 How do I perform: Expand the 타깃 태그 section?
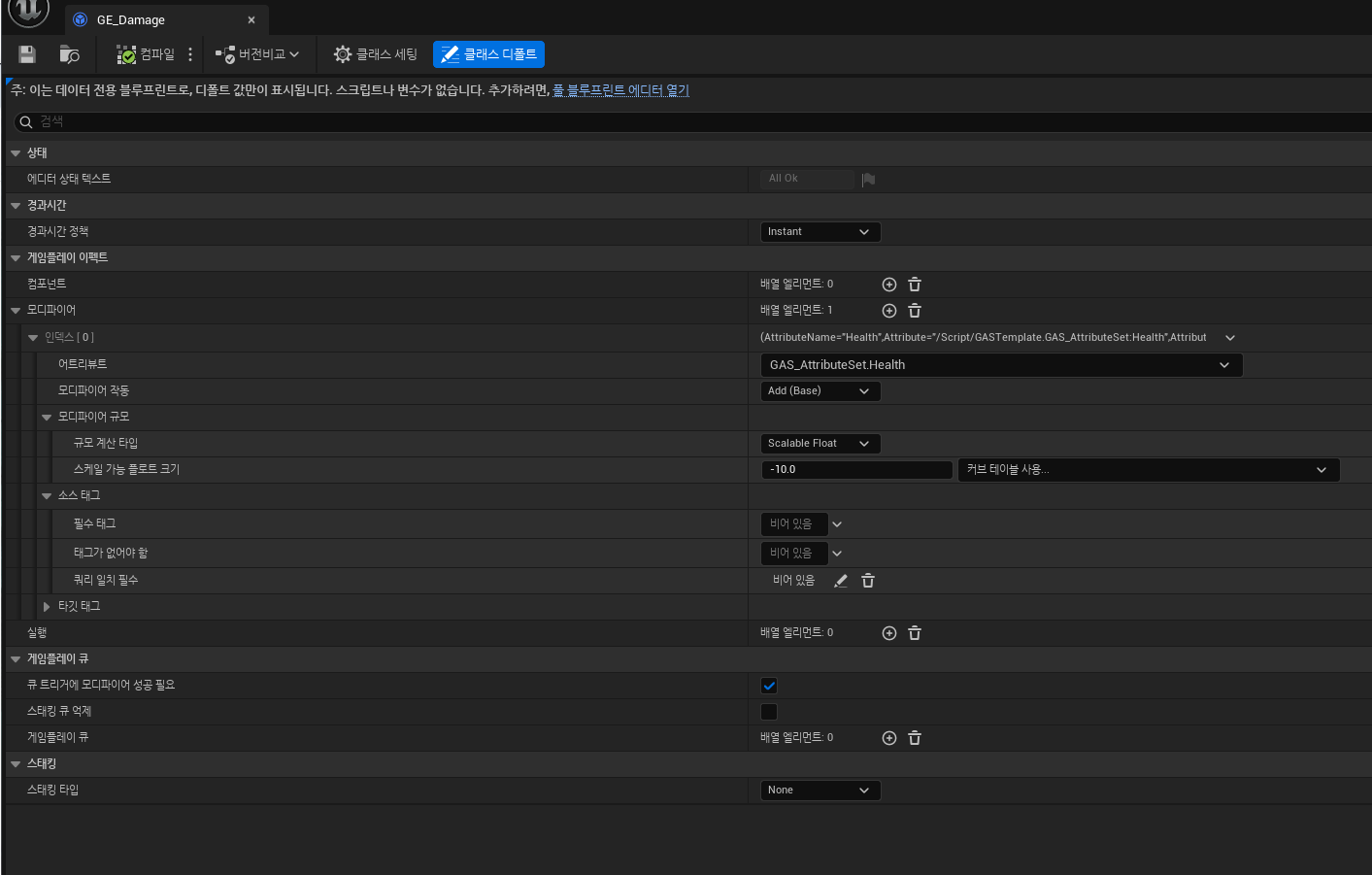click(47, 607)
